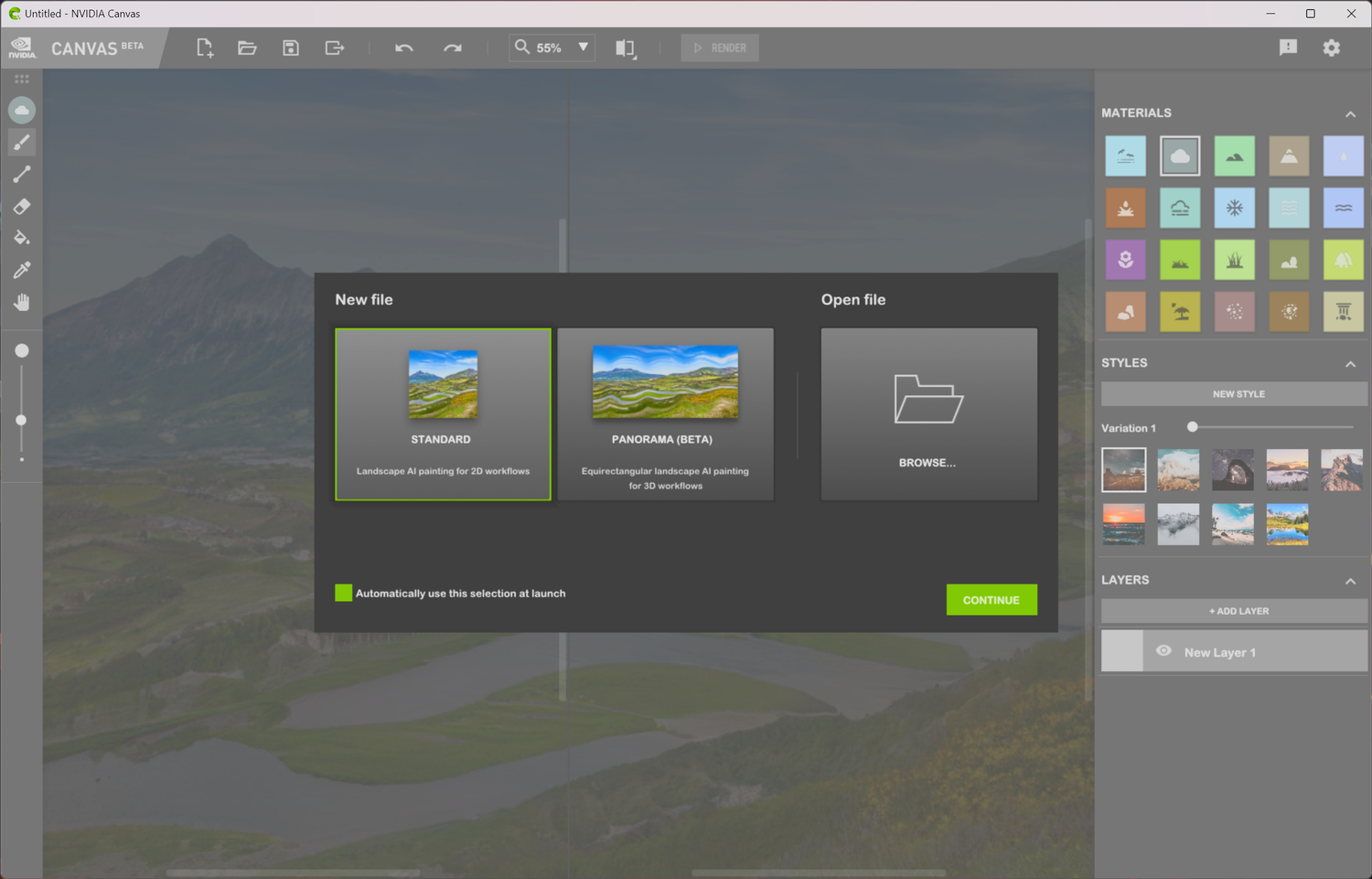1372x879 pixels.
Task: Click the brush size slider handle in the left toolbar
Action: point(21,420)
